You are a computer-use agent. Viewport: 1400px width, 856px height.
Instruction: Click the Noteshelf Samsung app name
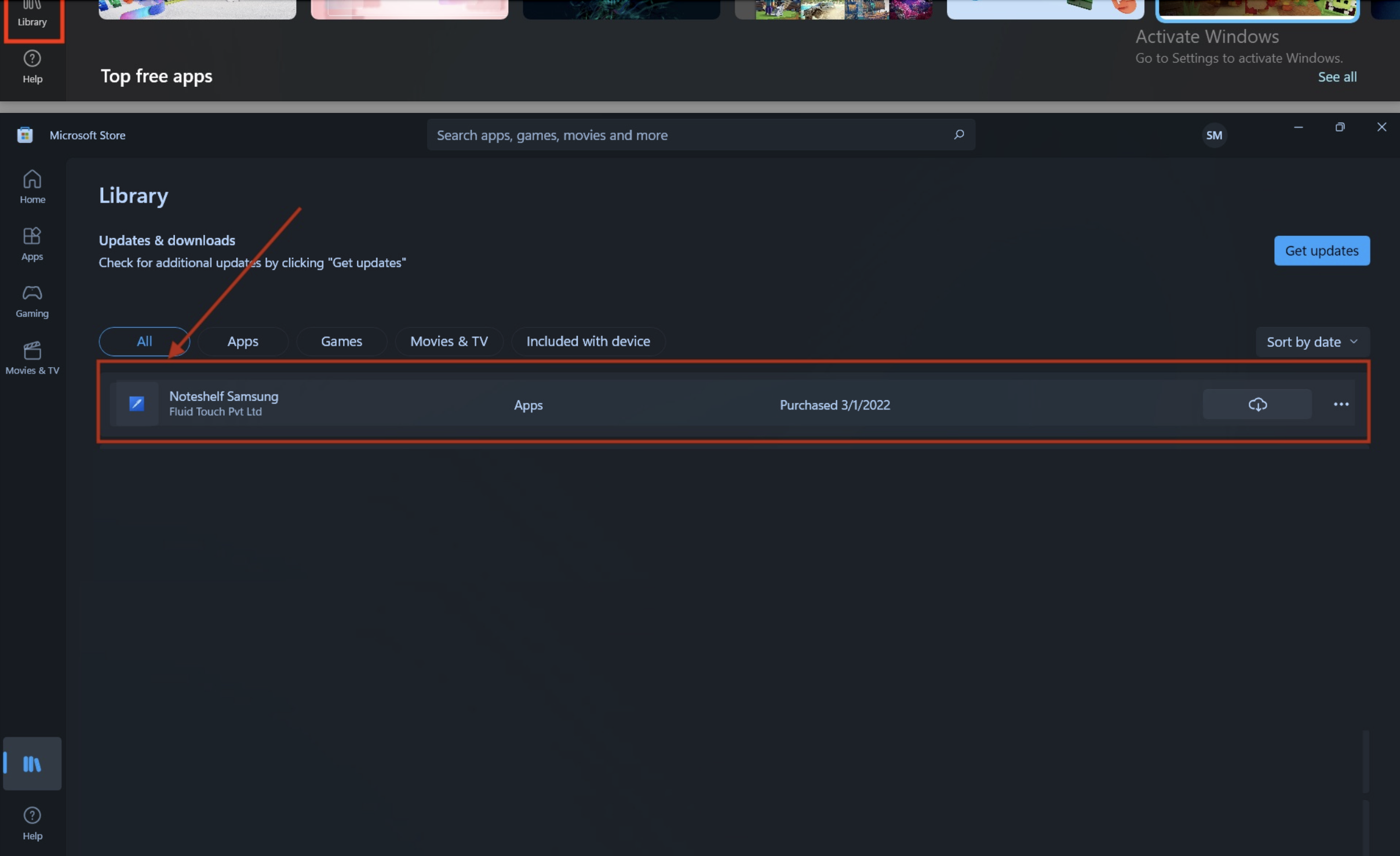pyautogui.click(x=224, y=396)
